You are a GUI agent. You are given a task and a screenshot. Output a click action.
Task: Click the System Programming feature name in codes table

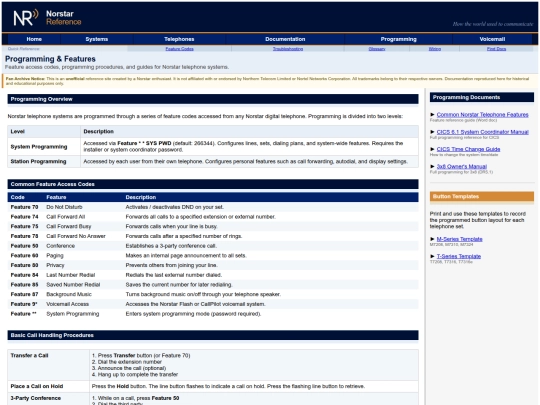pos(73,314)
